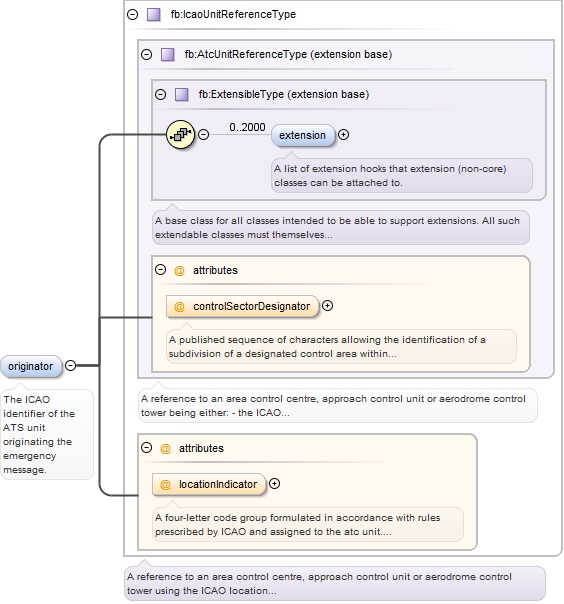
Task: Click the sequence compositor icon
Action: [180, 134]
